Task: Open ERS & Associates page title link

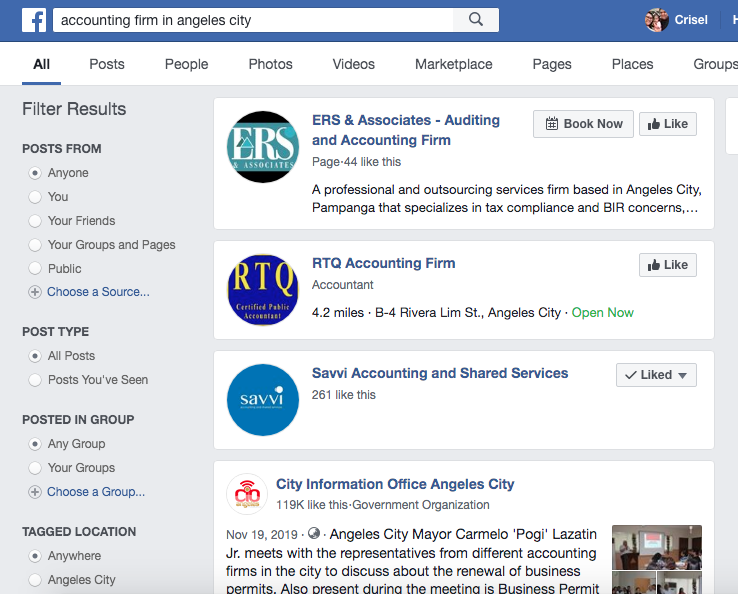Action: click(406, 130)
